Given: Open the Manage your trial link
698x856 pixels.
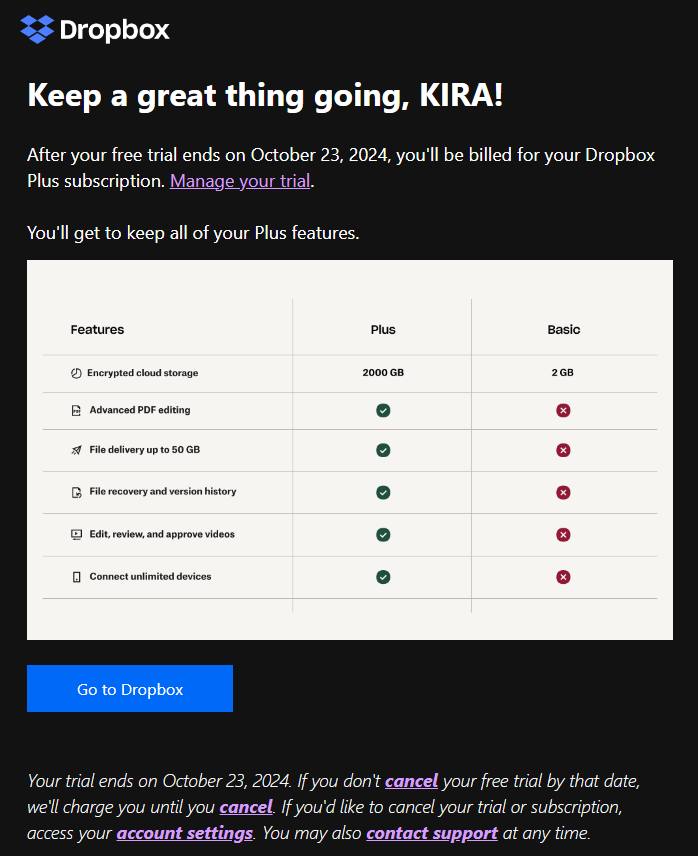Looking at the screenshot, I should (240, 182).
